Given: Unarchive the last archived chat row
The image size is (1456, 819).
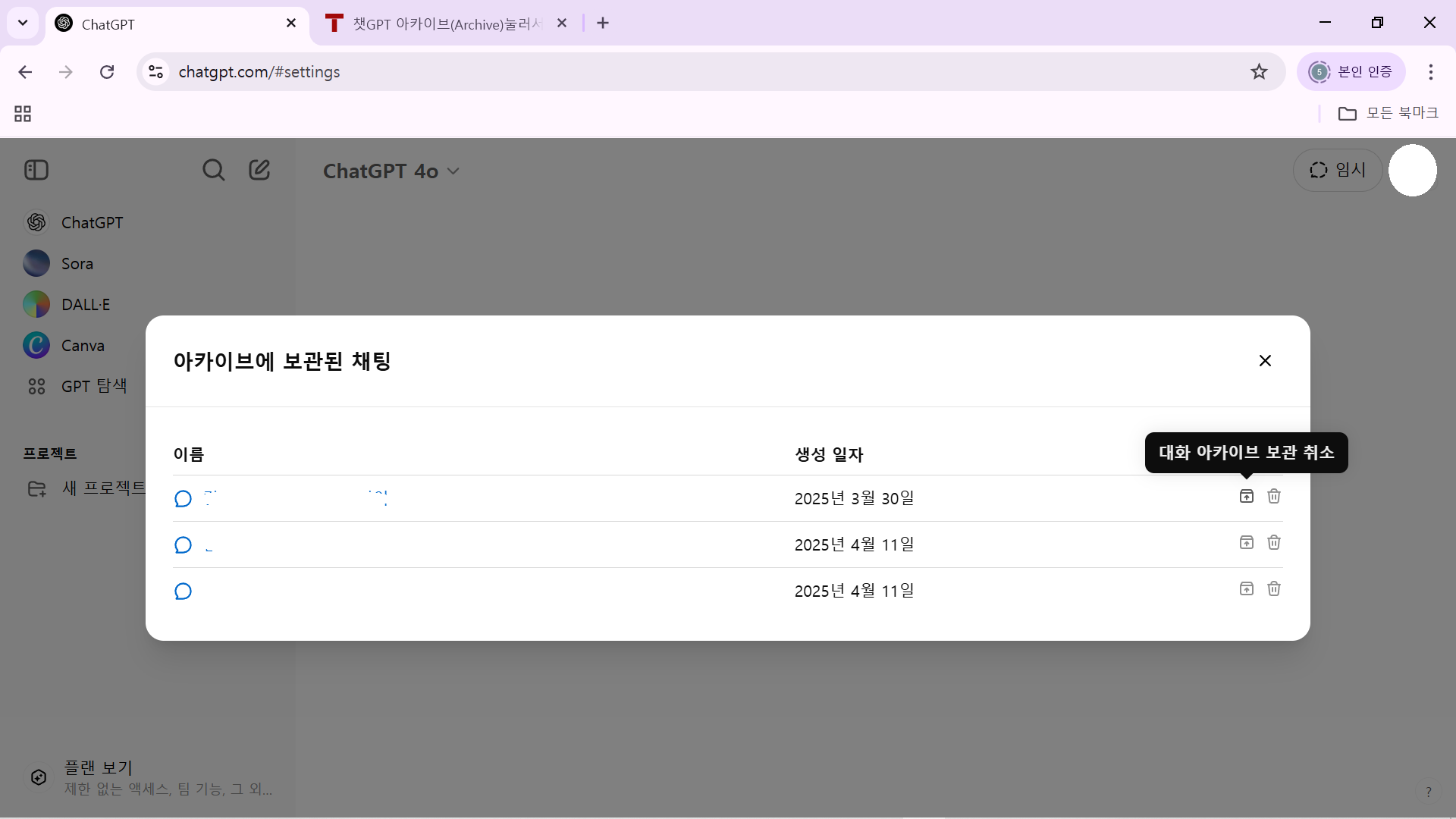Looking at the screenshot, I should click(1246, 589).
